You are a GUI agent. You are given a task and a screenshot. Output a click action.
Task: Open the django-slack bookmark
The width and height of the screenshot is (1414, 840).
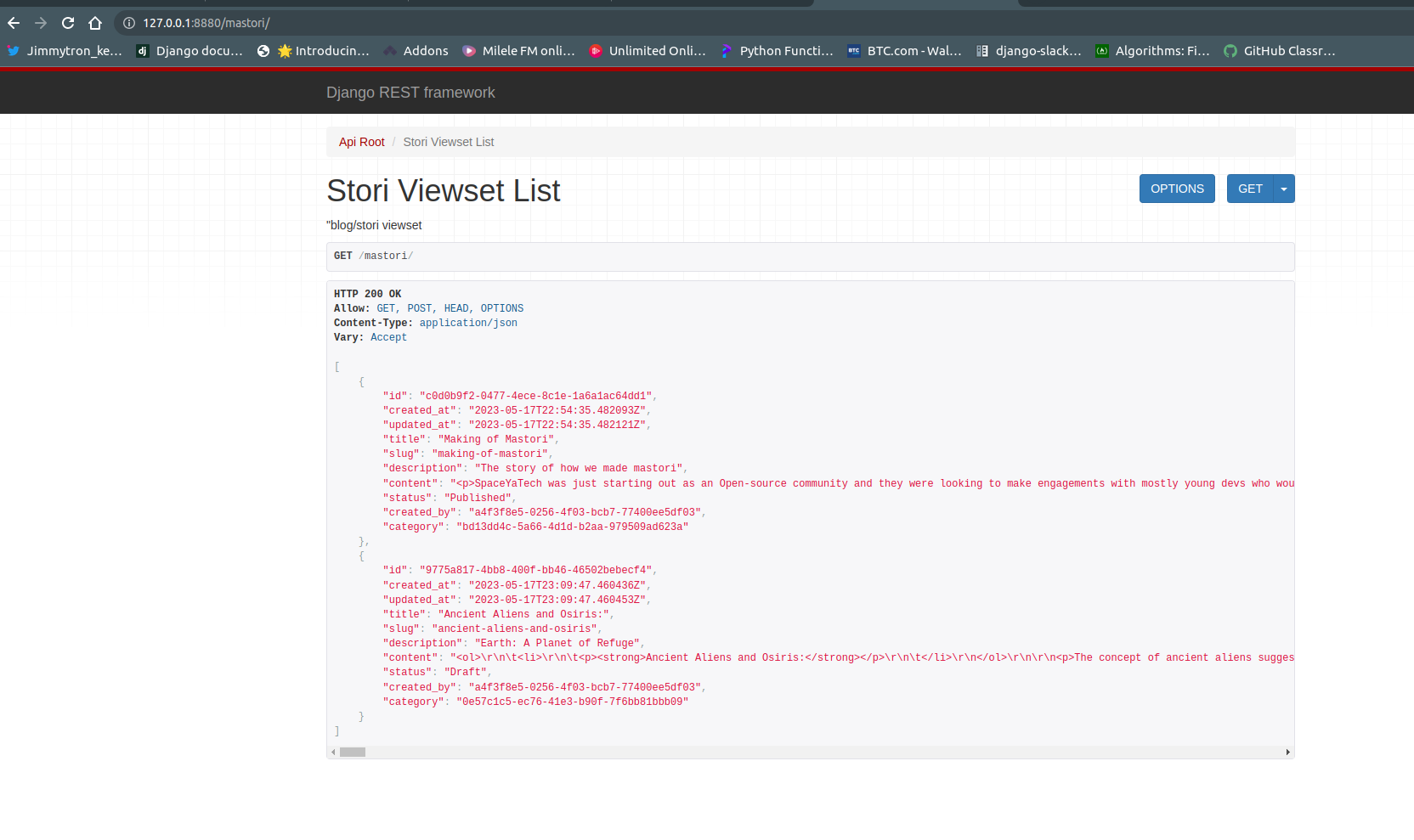point(1031,51)
